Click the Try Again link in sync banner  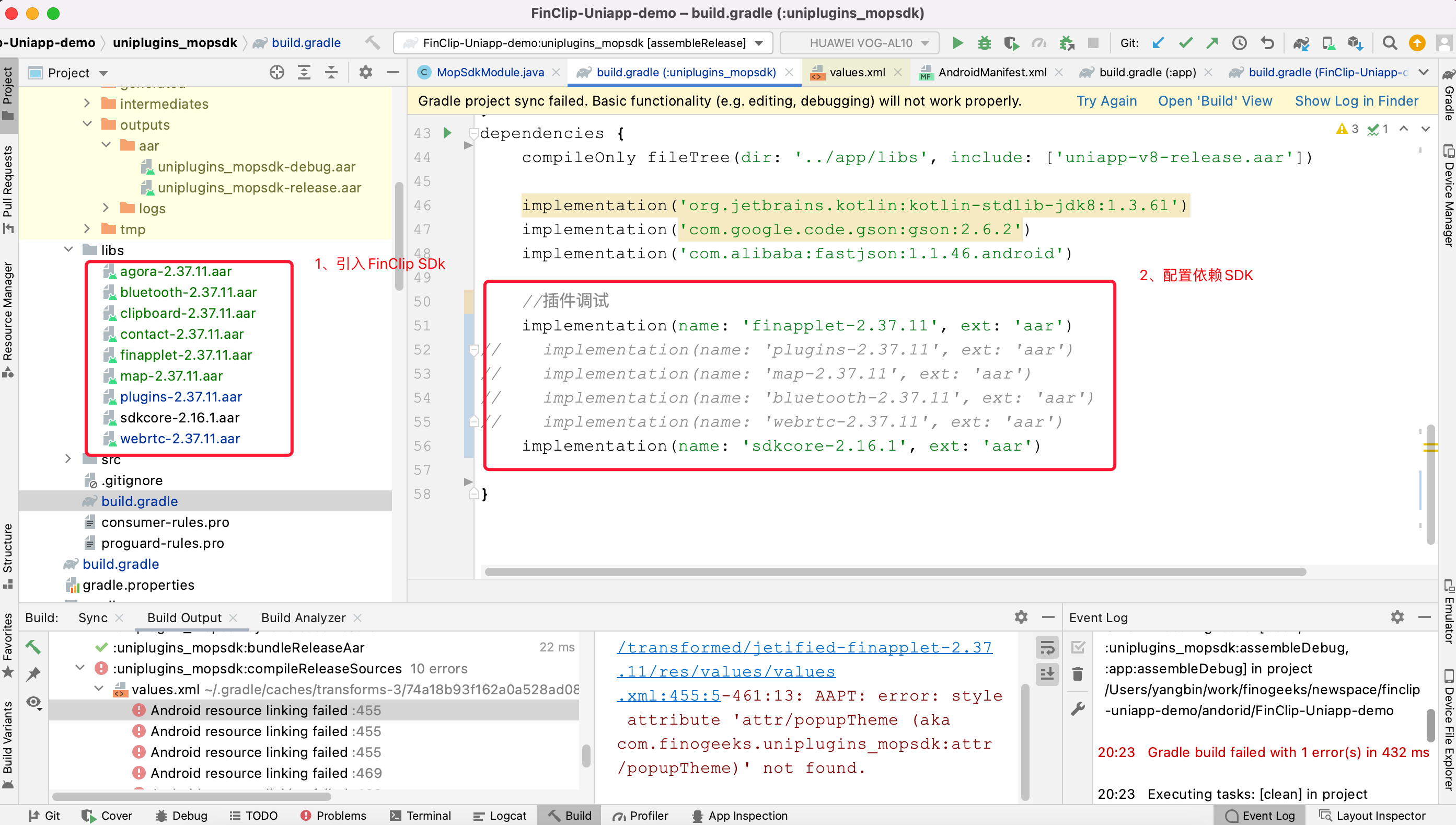coord(1106,101)
